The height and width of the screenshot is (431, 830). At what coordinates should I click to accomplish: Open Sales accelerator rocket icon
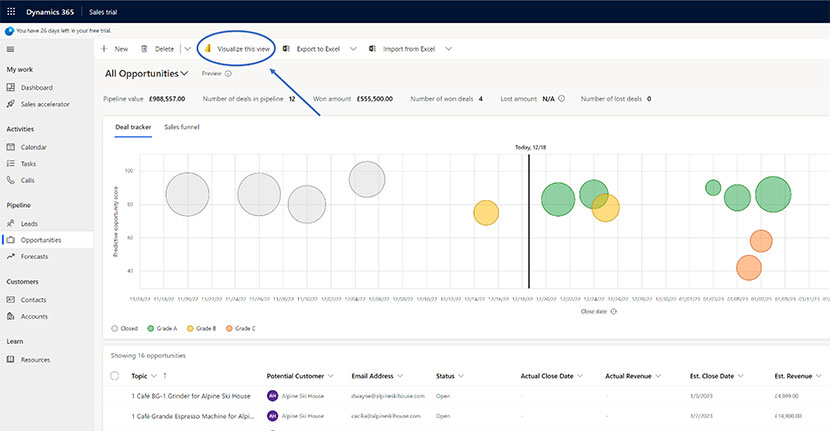[x=11, y=104]
